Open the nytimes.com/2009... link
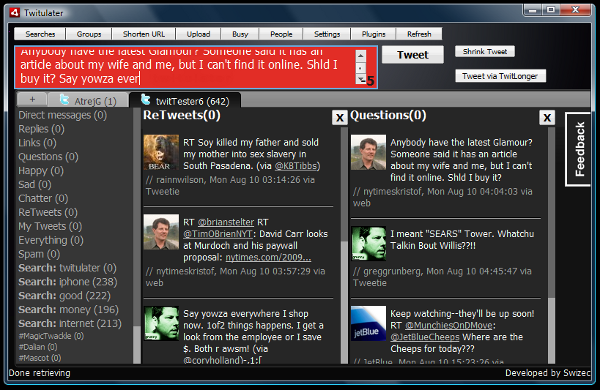This screenshot has width=600, height=390. coord(268,257)
